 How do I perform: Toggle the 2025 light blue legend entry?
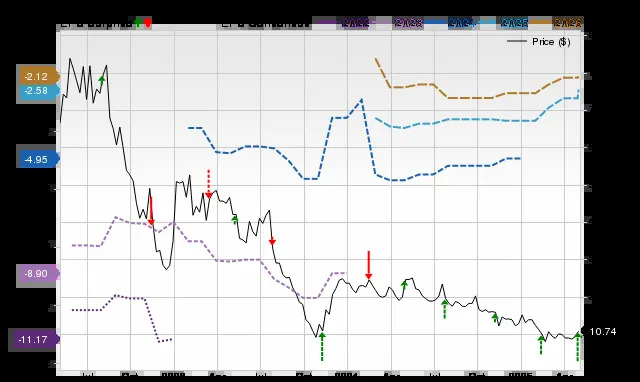tap(504, 22)
